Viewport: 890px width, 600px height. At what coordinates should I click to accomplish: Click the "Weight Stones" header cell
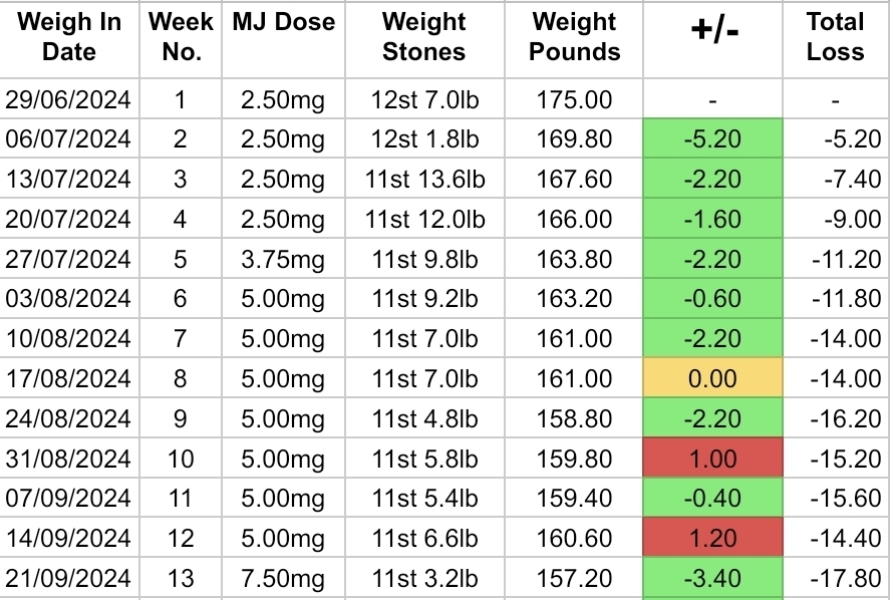(424, 37)
